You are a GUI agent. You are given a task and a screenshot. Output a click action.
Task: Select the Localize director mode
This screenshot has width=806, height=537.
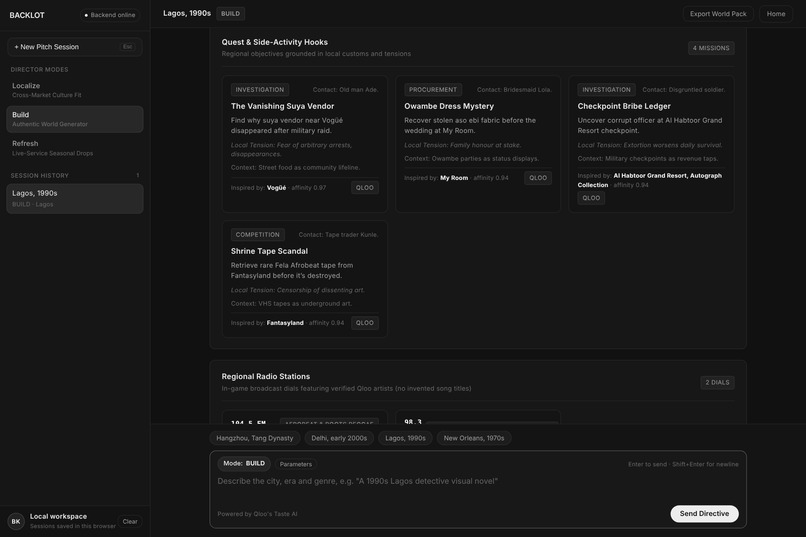75,90
